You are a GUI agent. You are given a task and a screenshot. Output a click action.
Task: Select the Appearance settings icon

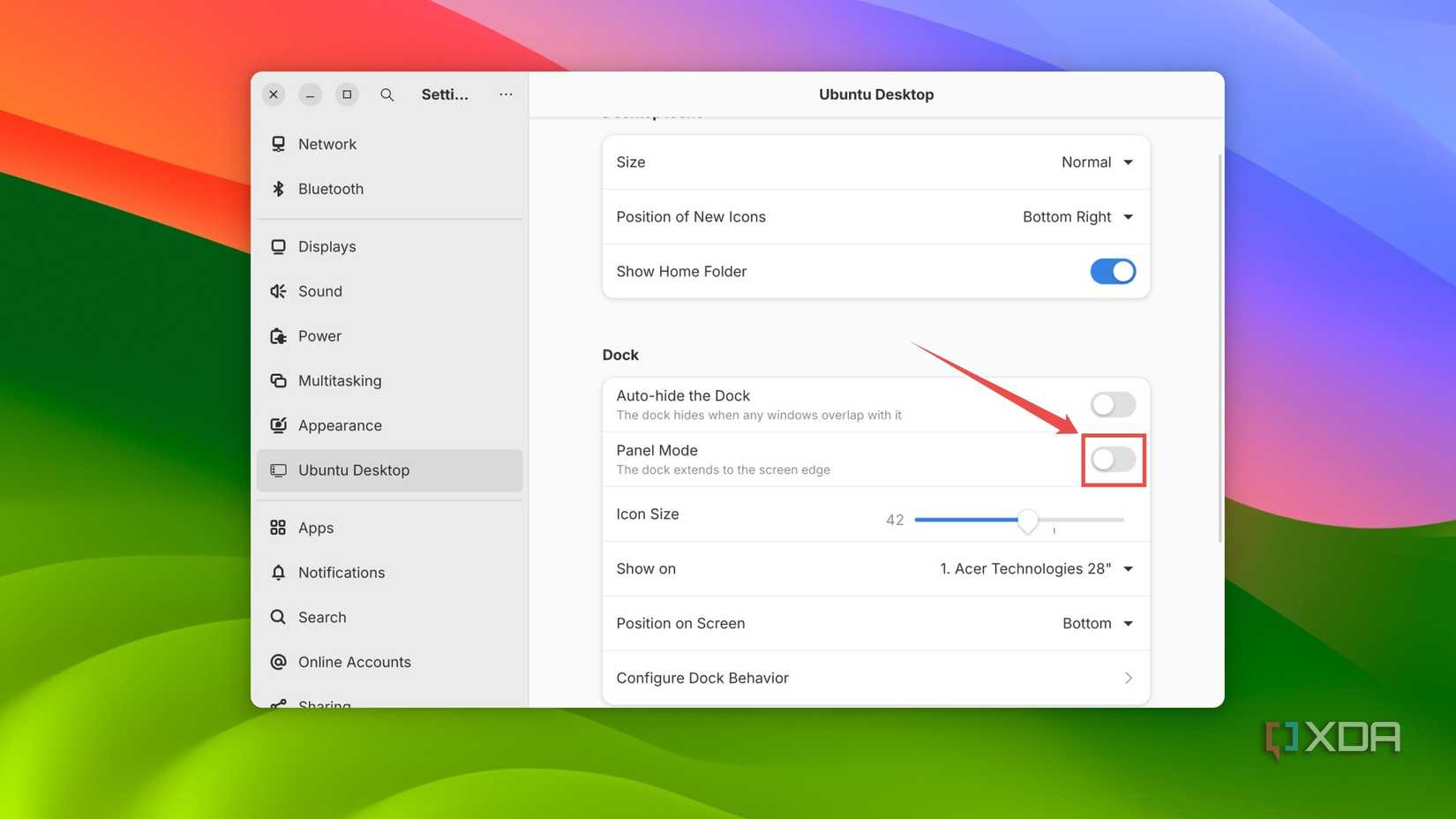coord(278,425)
